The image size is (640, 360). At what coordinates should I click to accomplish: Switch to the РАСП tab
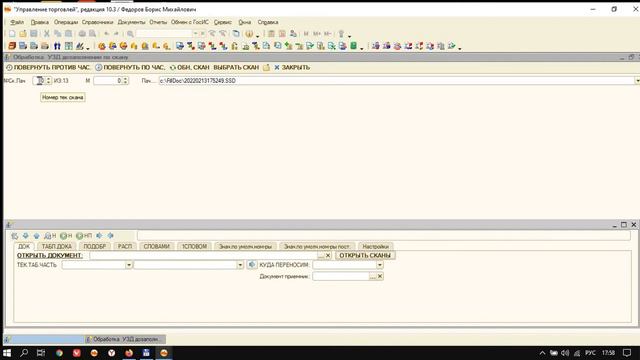125,247
